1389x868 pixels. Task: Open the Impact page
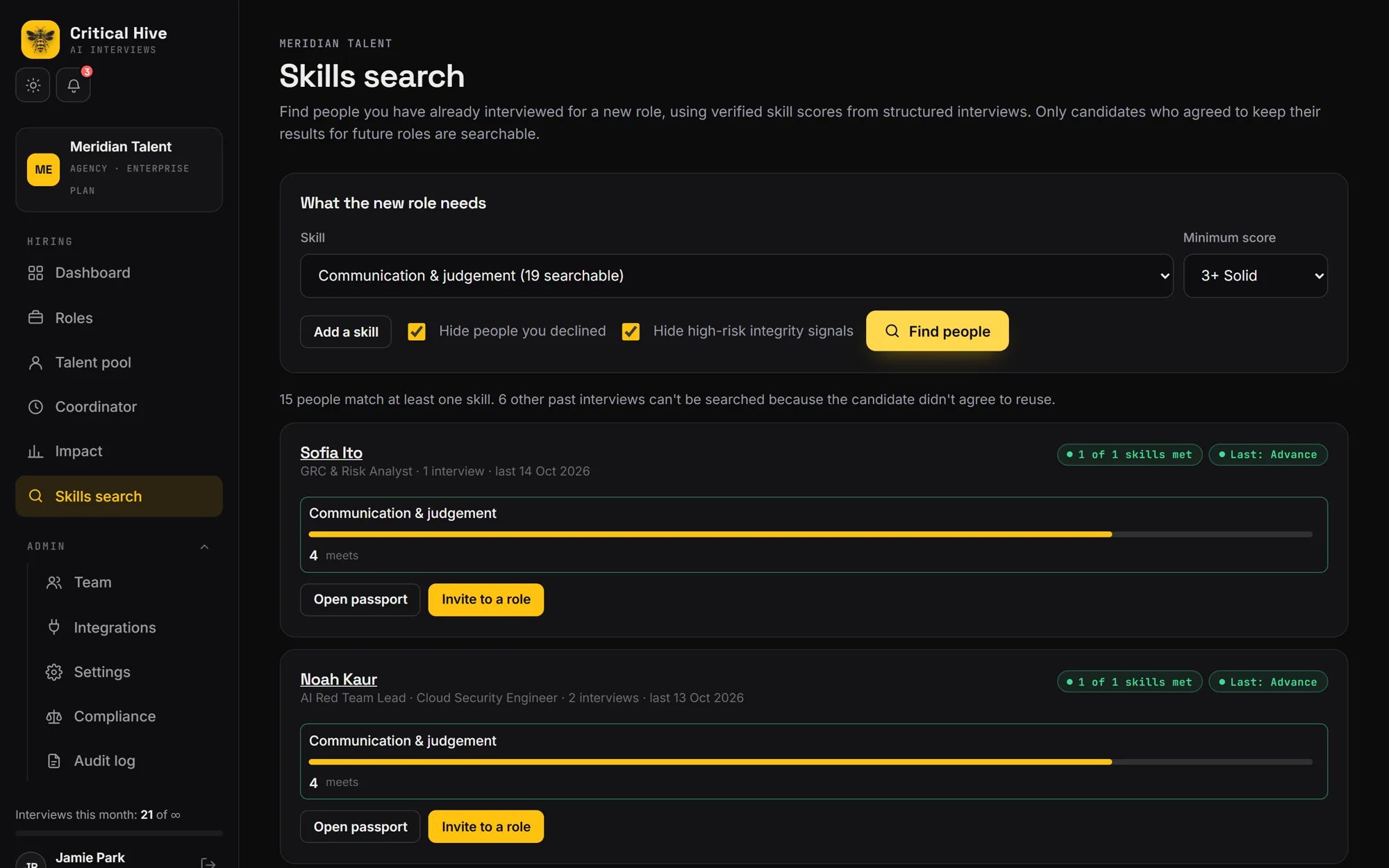click(x=119, y=451)
